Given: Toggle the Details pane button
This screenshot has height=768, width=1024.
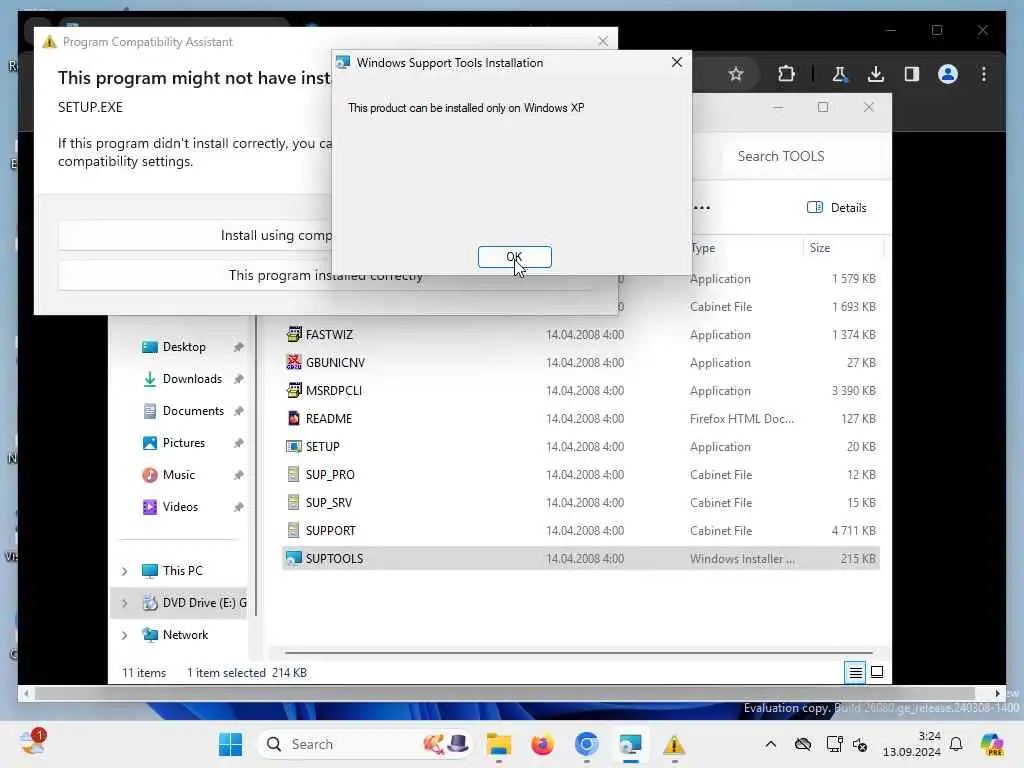Looking at the screenshot, I should (x=837, y=208).
